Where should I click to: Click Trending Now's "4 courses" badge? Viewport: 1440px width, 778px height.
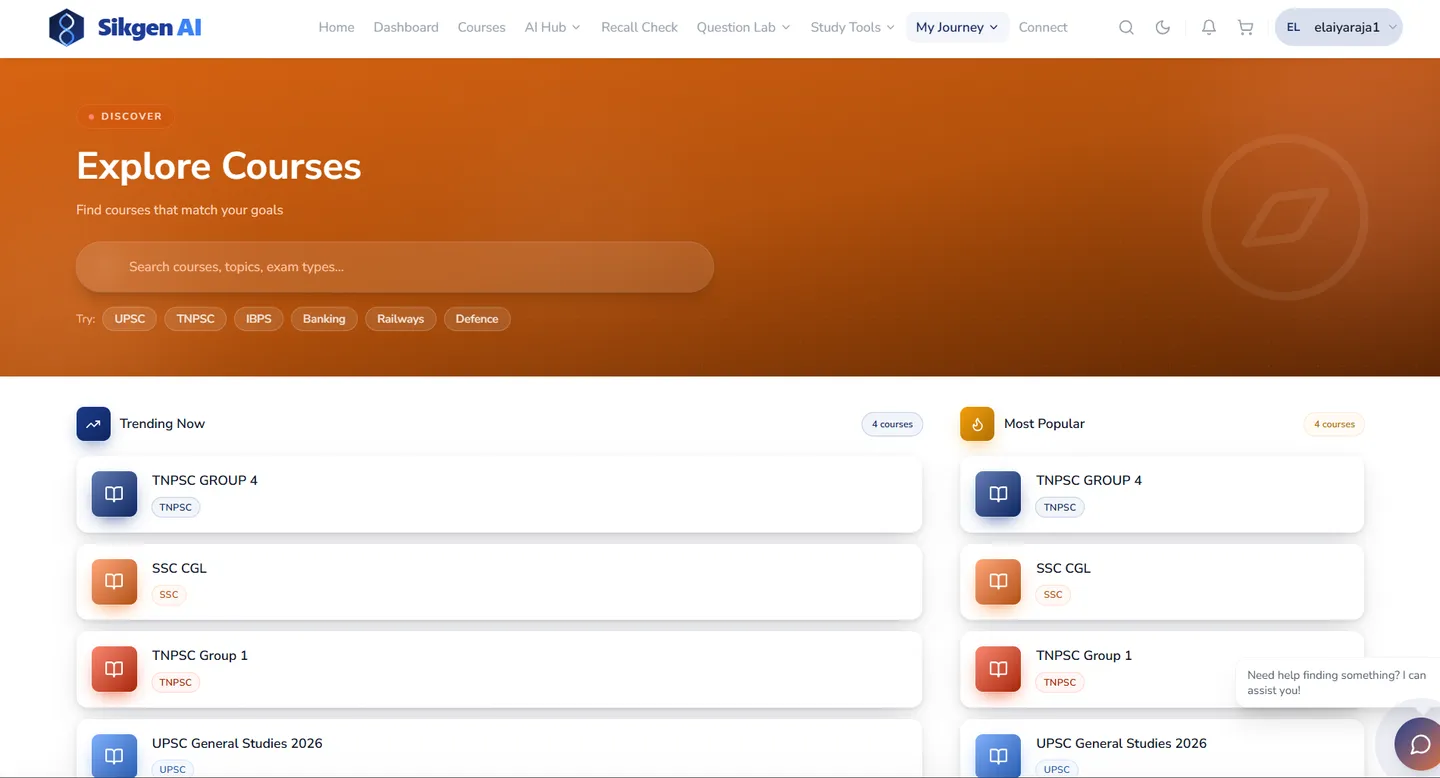point(892,424)
